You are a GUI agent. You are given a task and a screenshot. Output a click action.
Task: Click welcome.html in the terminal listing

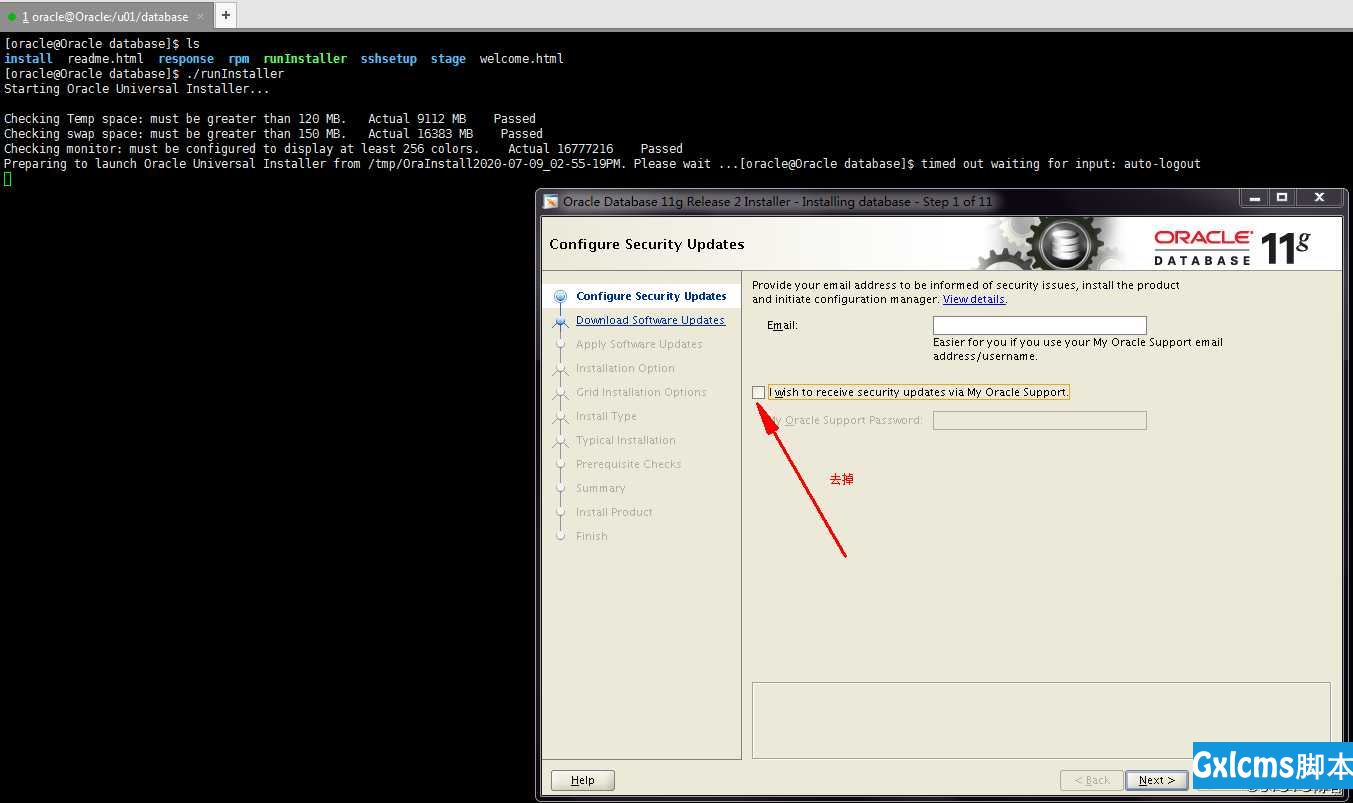tap(521, 59)
